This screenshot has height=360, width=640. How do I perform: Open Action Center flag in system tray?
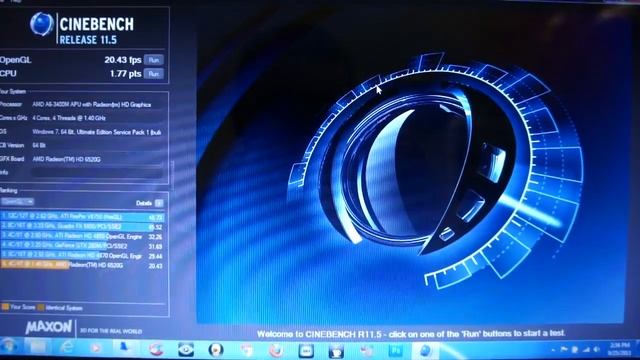[x=564, y=349]
